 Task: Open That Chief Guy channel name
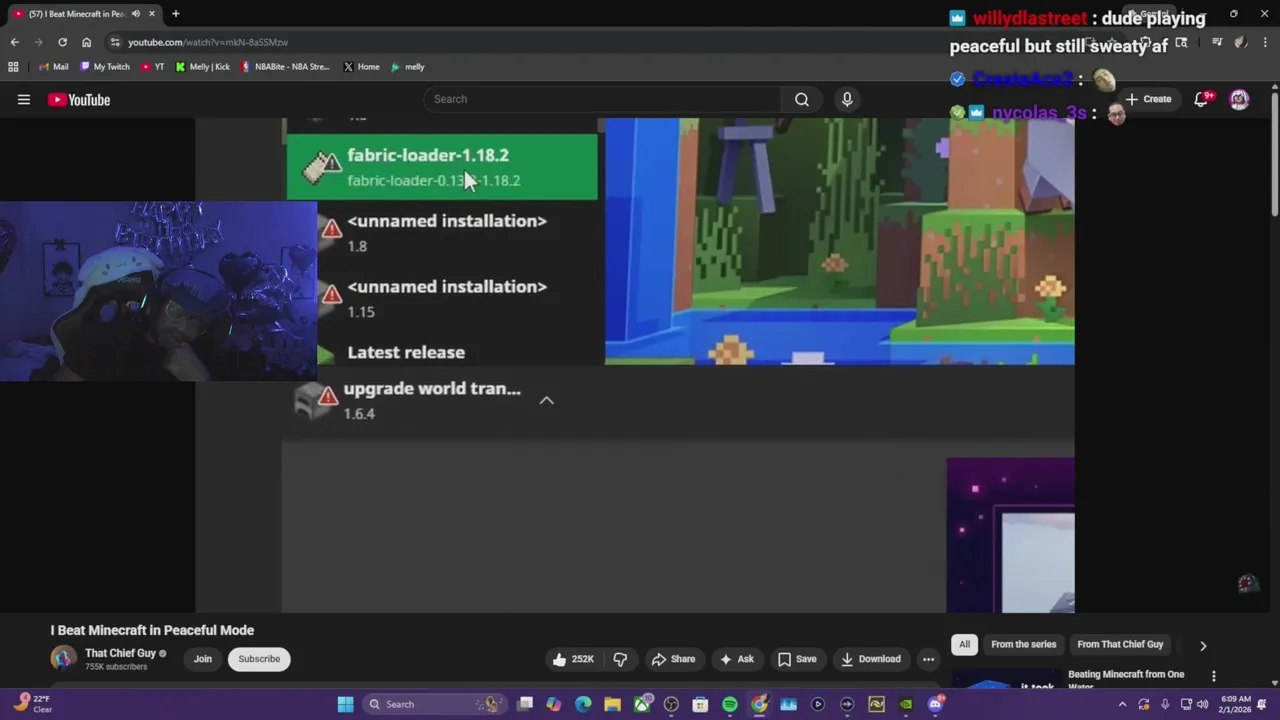coord(120,653)
